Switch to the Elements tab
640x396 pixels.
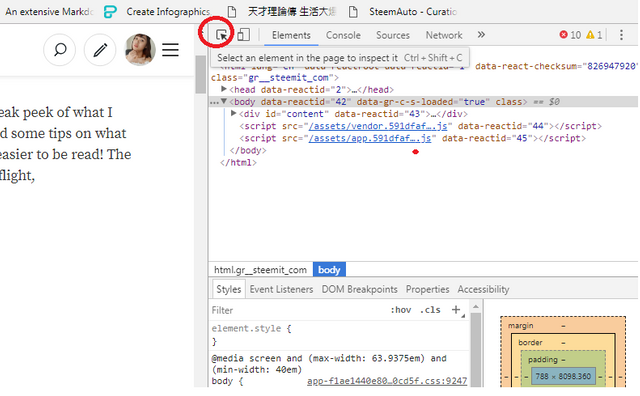tap(291, 35)
